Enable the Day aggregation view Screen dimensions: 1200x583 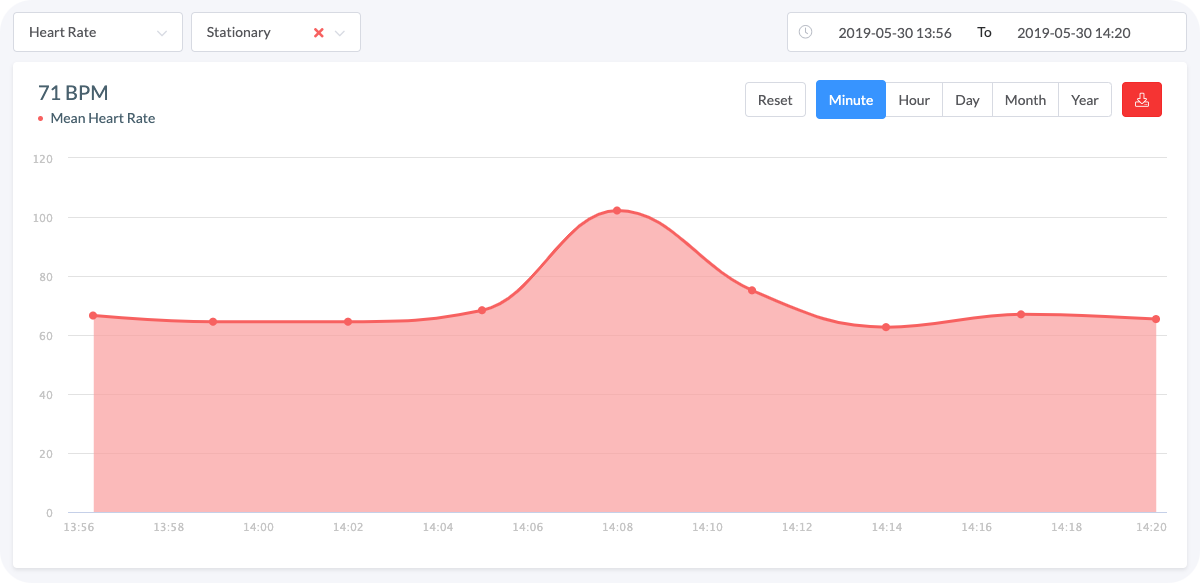click(966, 99)
